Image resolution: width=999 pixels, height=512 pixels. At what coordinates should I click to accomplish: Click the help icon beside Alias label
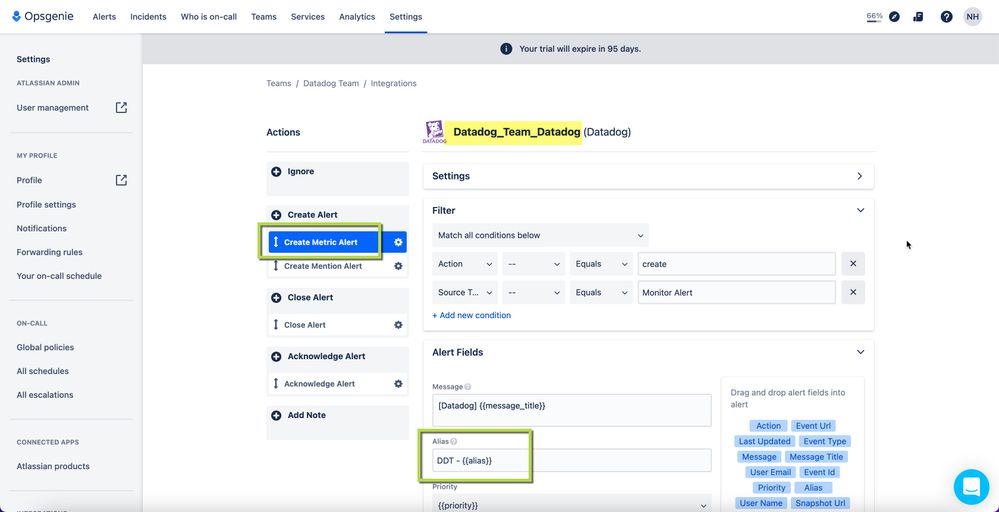[x=454, y=441]
